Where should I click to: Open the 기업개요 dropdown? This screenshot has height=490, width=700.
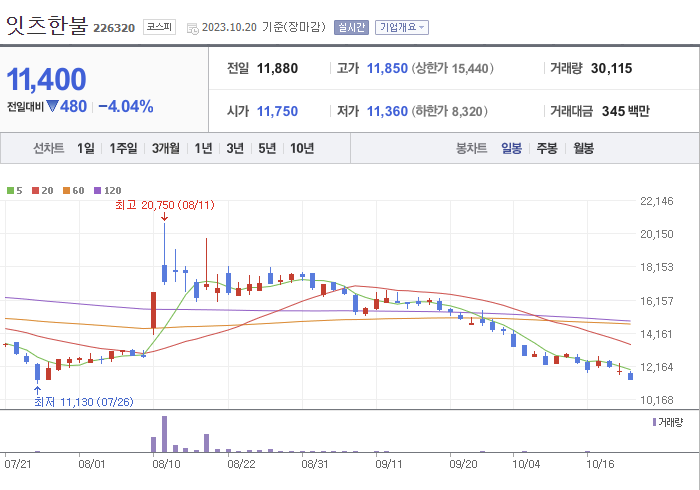(402, 27)
